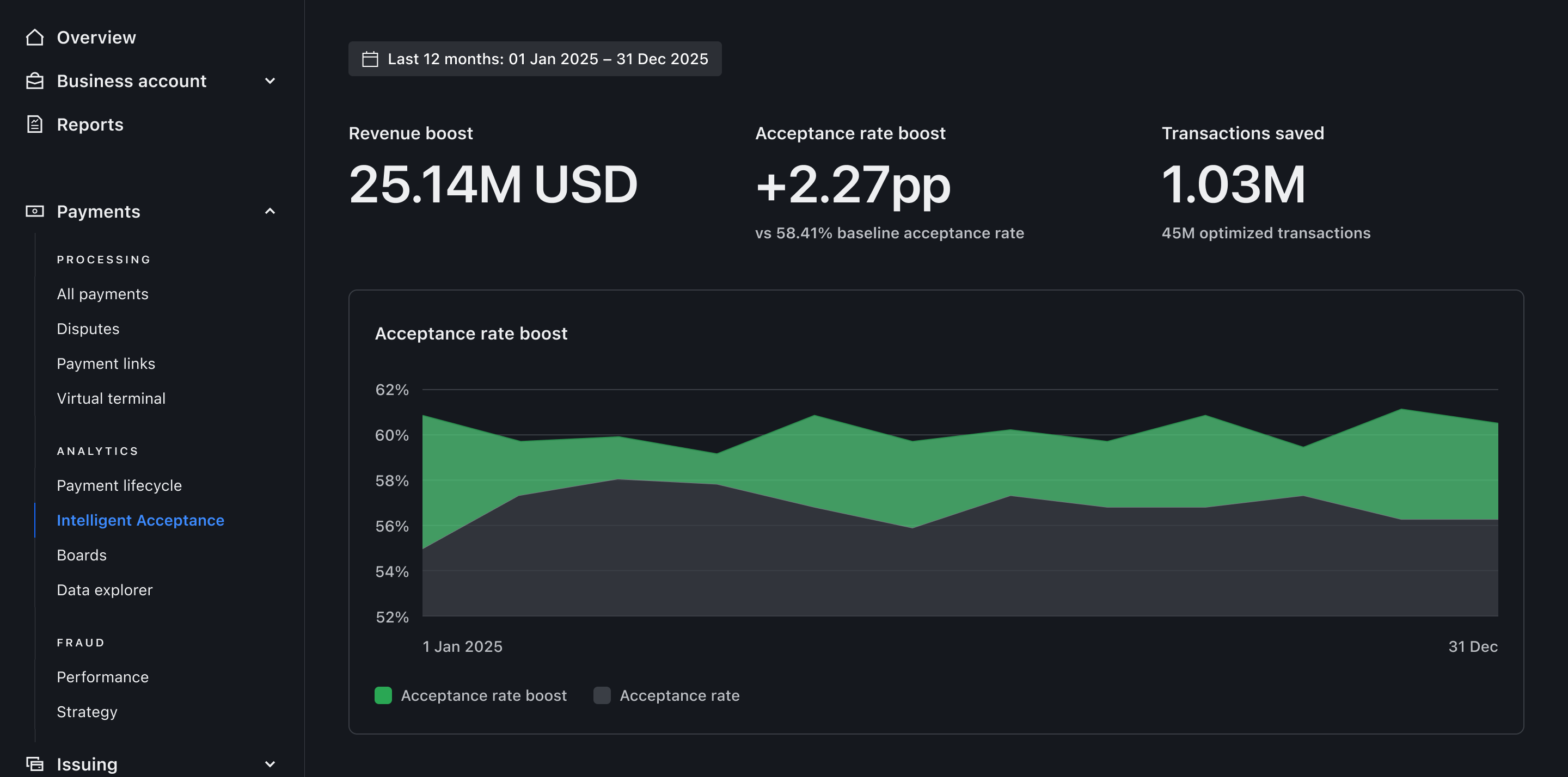The height and width of the screenshot is (777, 1568).
Task: Expand the Issuing section chevron
Action: [270, 763]
